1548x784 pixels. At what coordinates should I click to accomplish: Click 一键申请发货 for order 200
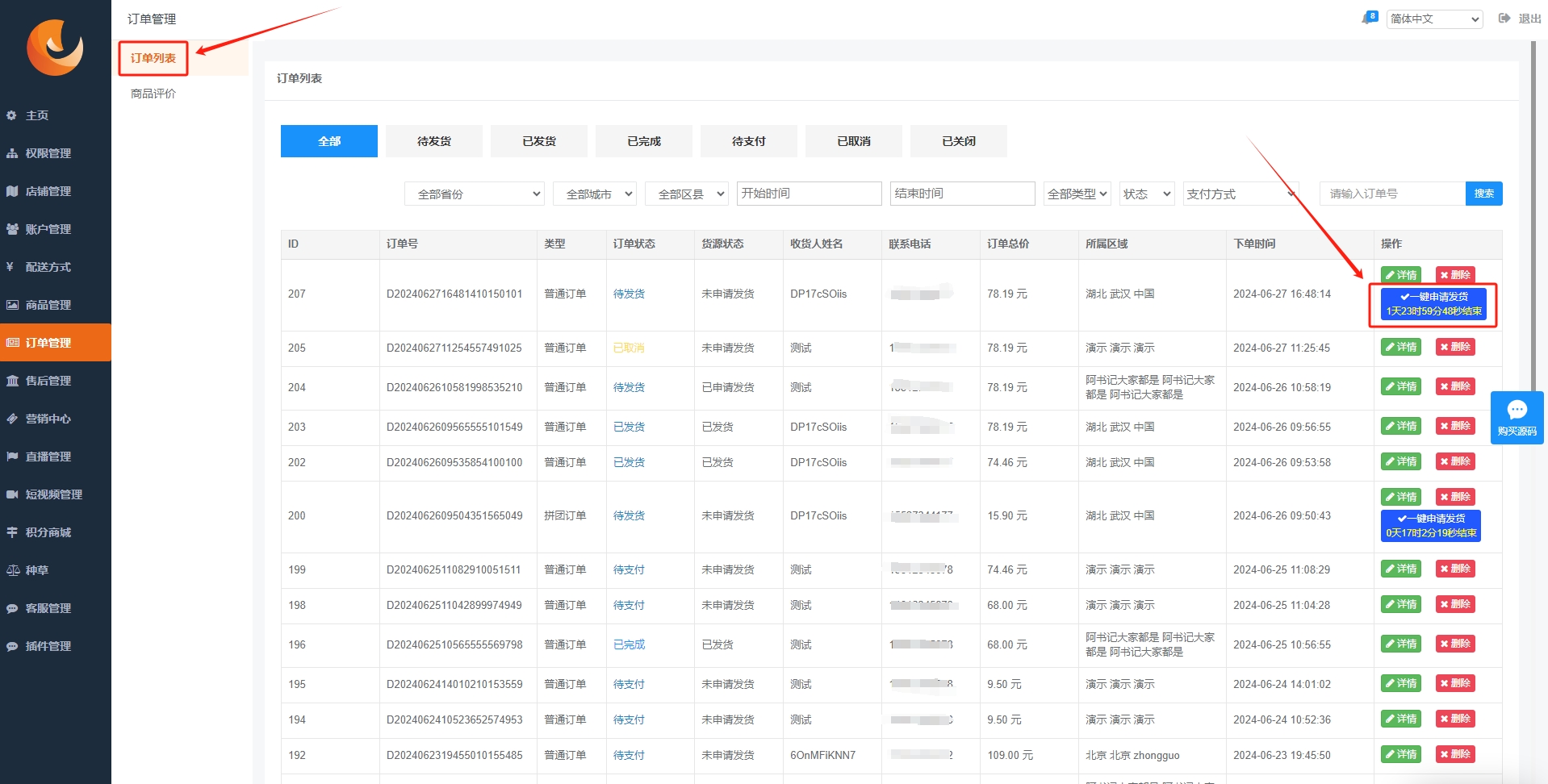1431,526
